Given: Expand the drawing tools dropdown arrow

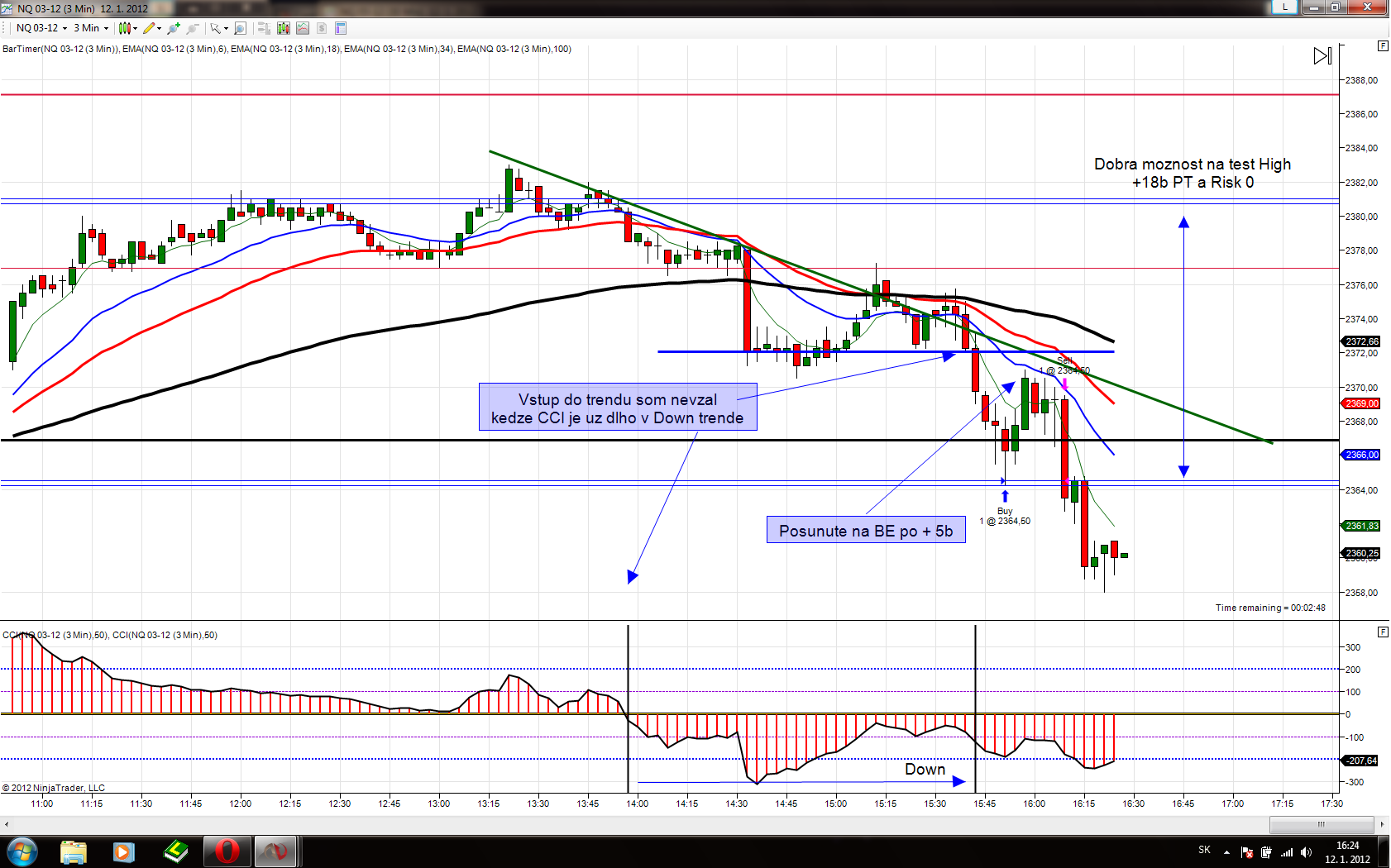Looking at the screenshot, I should 159,28.
